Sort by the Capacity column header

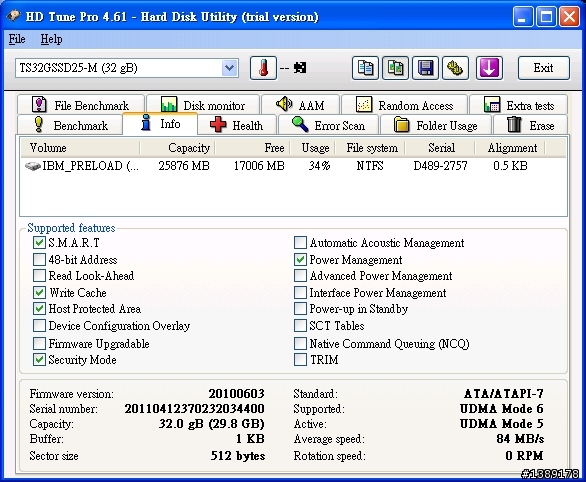click(x=177, y=148)
